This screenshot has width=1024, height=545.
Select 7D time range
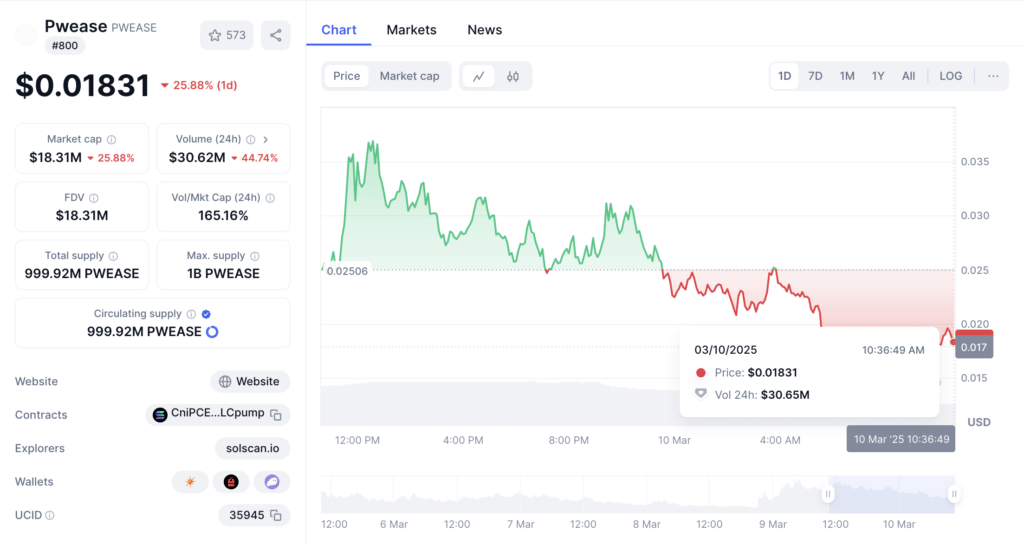point(815,76)
